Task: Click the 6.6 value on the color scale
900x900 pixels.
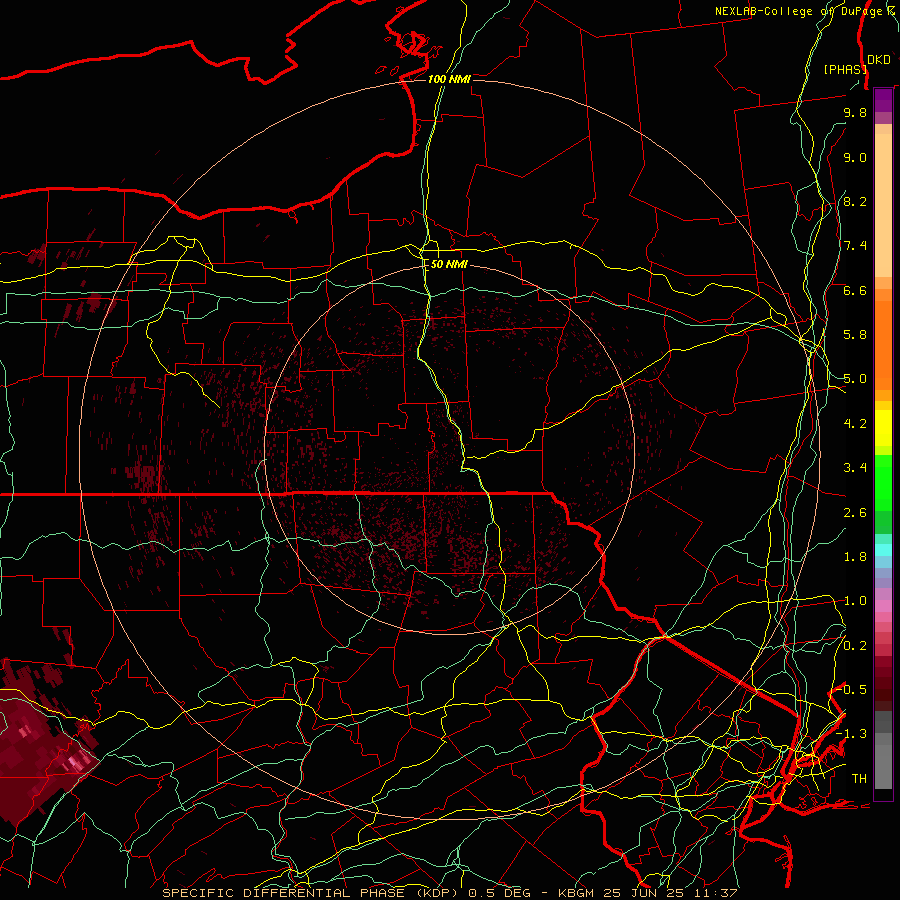Action: pos(855,291)
